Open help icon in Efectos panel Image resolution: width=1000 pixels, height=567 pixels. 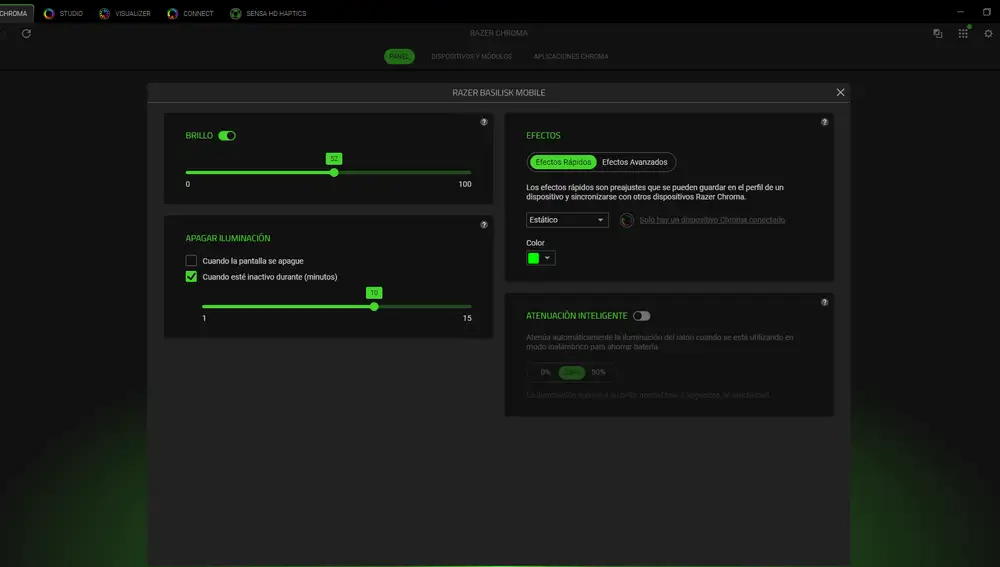825,122
